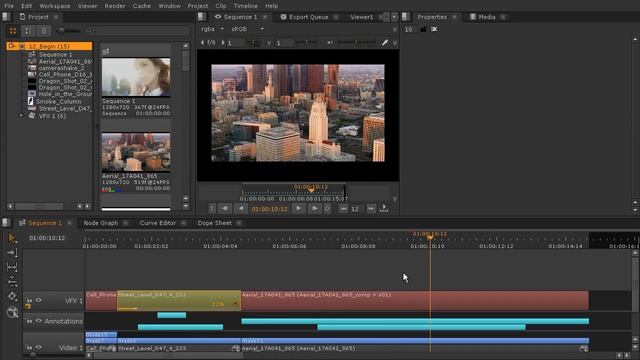Skip backward by 12 frames

[343, 209]
